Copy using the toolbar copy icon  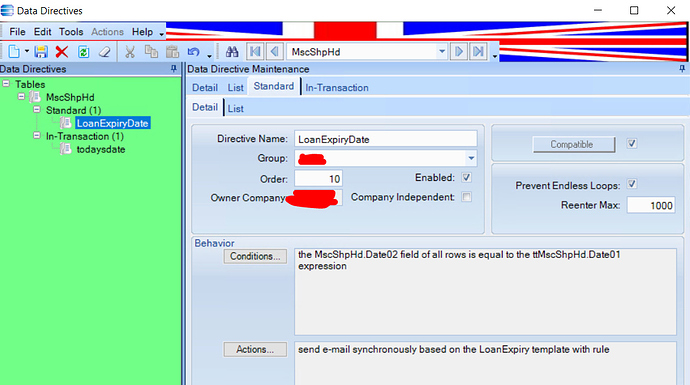click(151, 52)
